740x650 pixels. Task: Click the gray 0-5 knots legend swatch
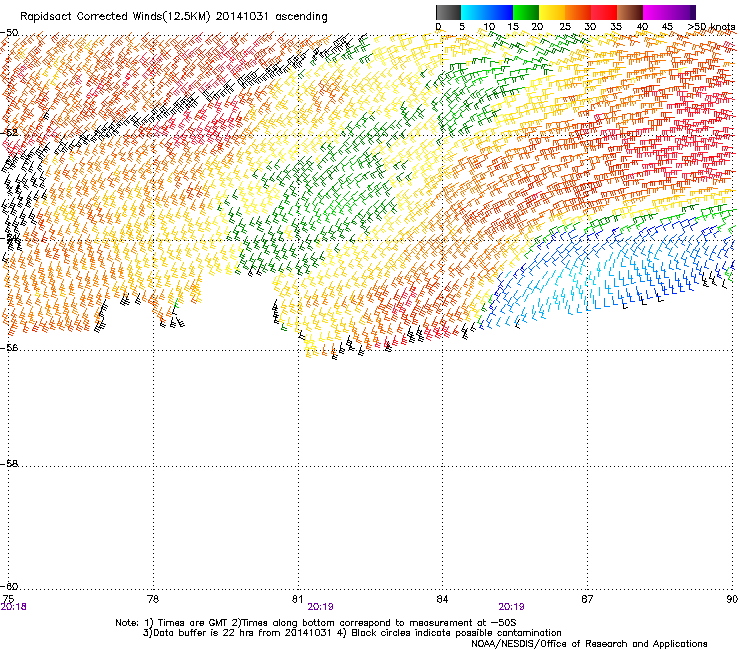point(448,12)
